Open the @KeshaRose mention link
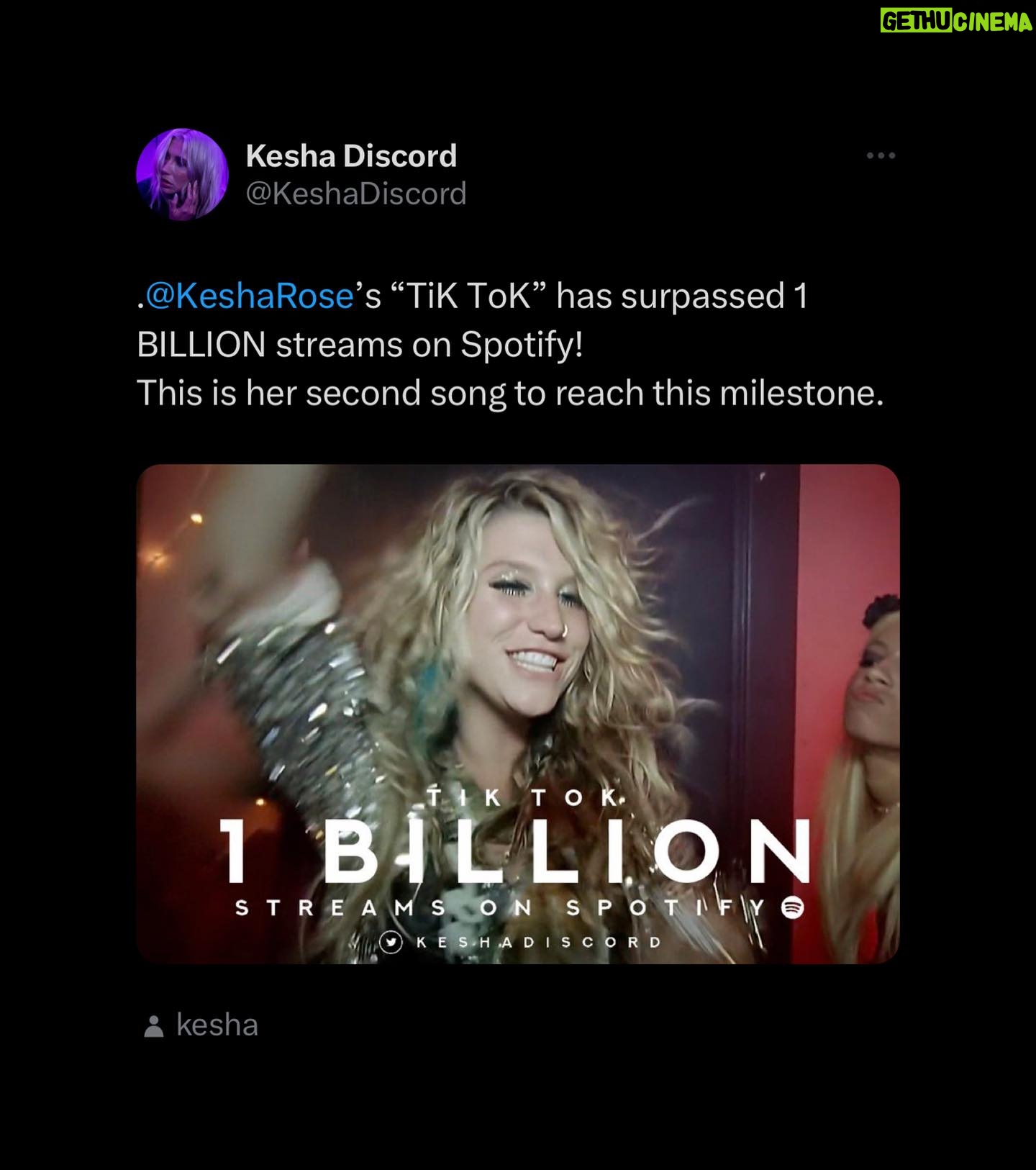1036x1170 pixels. coord(250,296)
